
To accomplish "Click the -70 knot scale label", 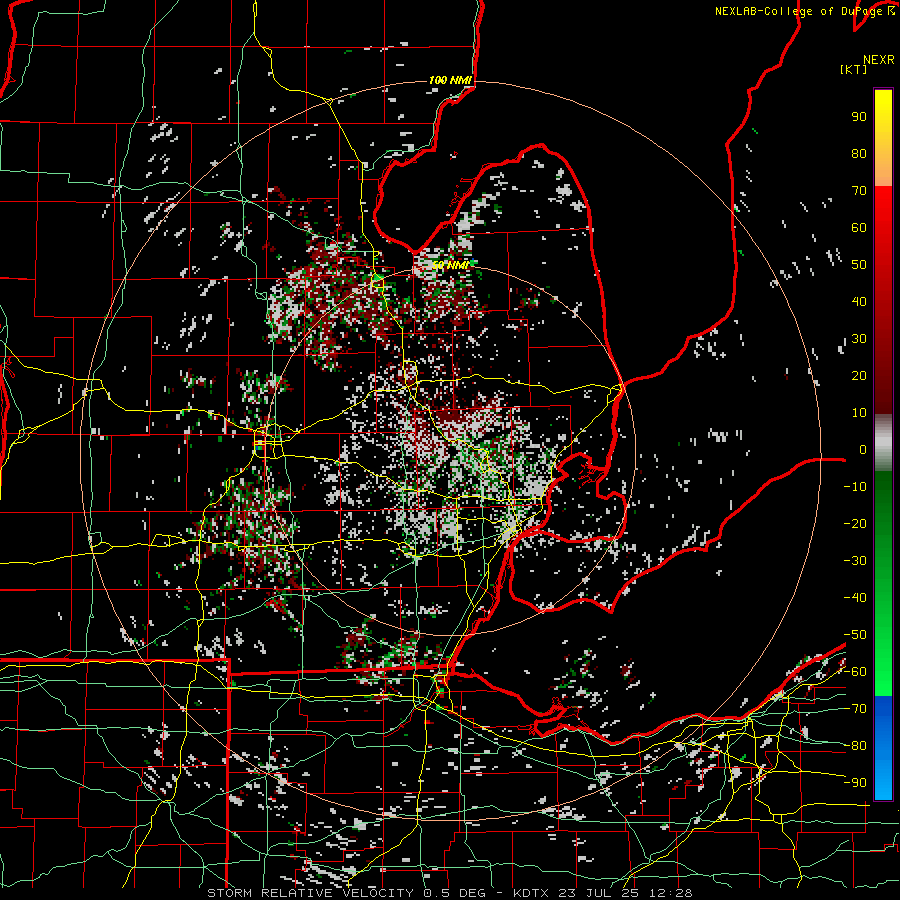I will (x=855, y=709).
